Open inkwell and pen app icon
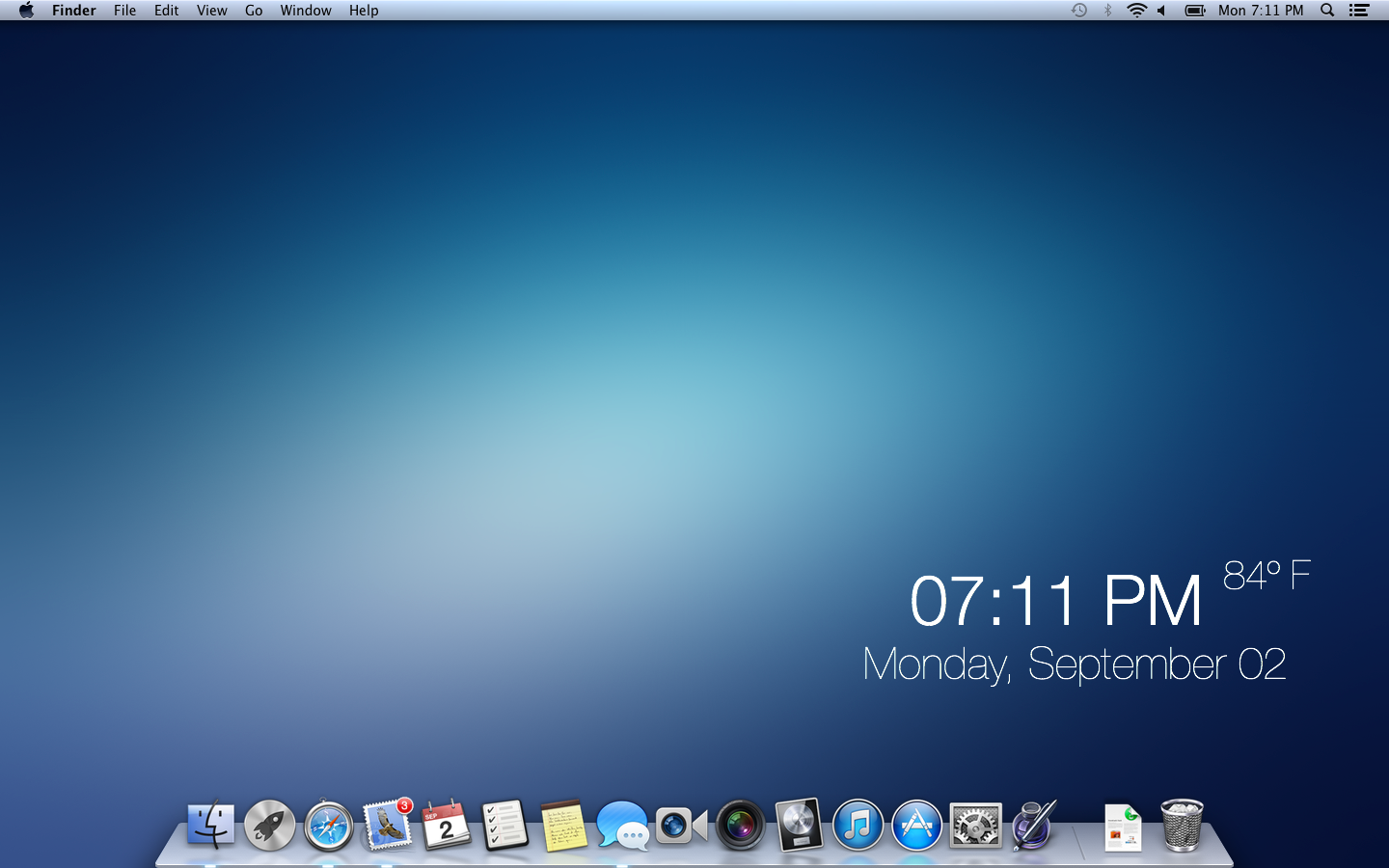The height and width of the screenshot is (868, 1389). [1034, 825]
